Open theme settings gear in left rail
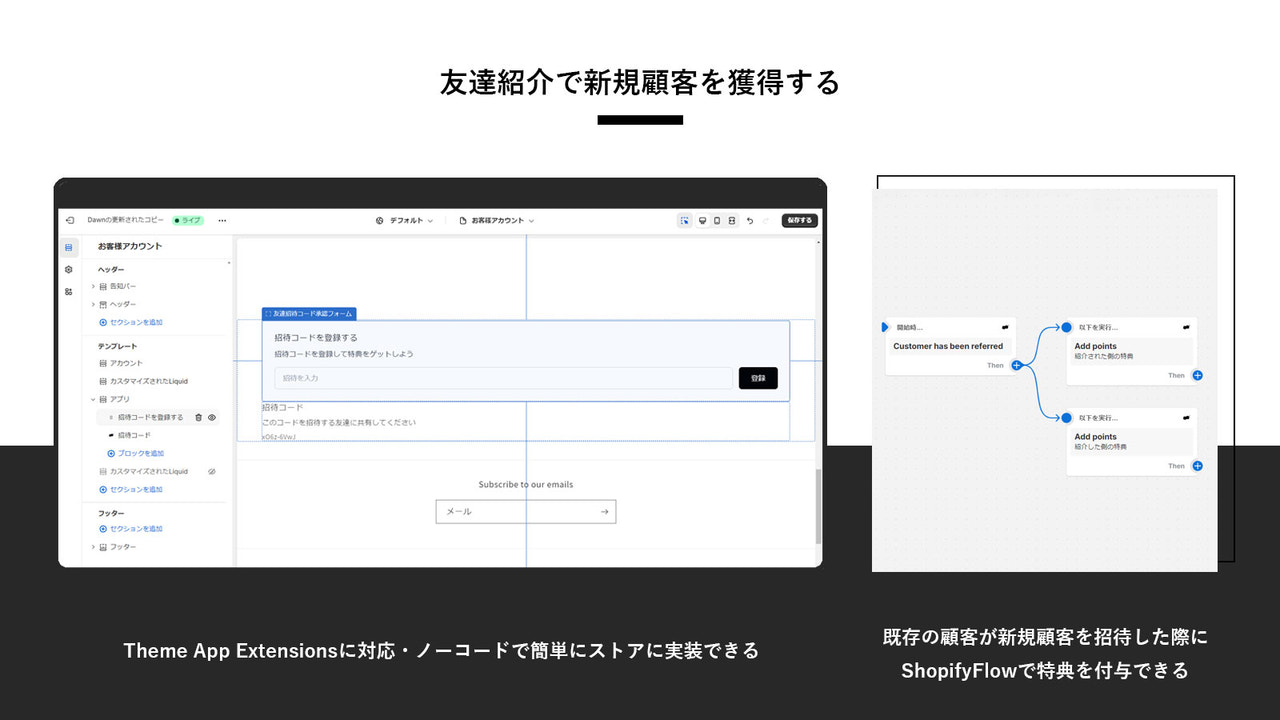Viewport: 1280px width, 720px height. pos(68,269)
